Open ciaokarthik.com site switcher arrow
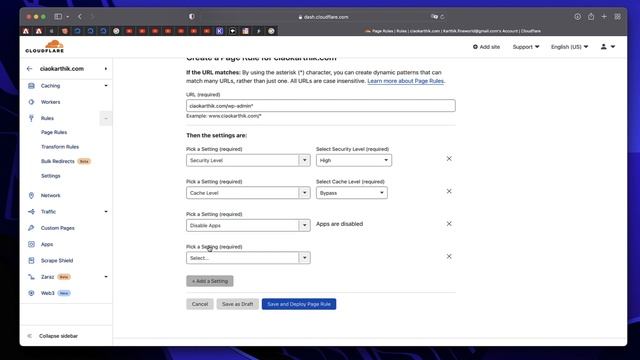The width and height of the screenshot is (640, 360). click(x=106, y=69)
